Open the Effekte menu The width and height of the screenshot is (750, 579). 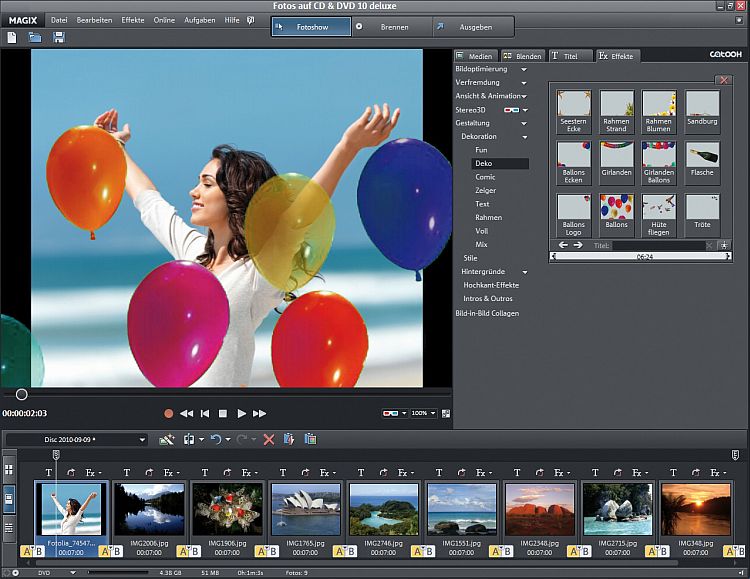pyautogui.click(x=132, y=20)
